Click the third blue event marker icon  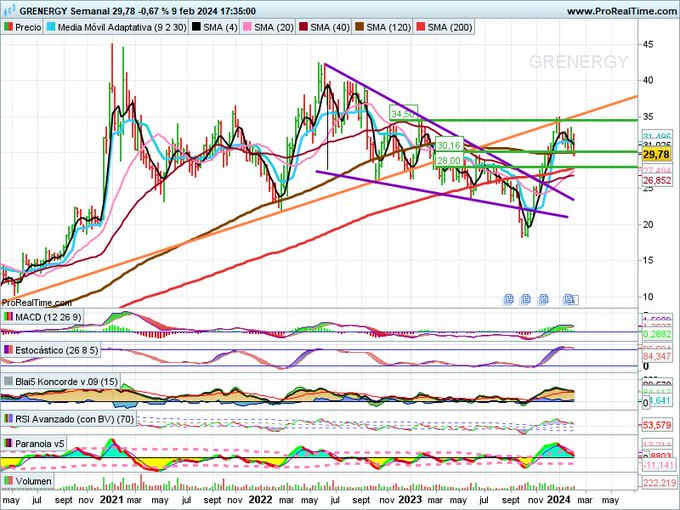pos(543,299)
